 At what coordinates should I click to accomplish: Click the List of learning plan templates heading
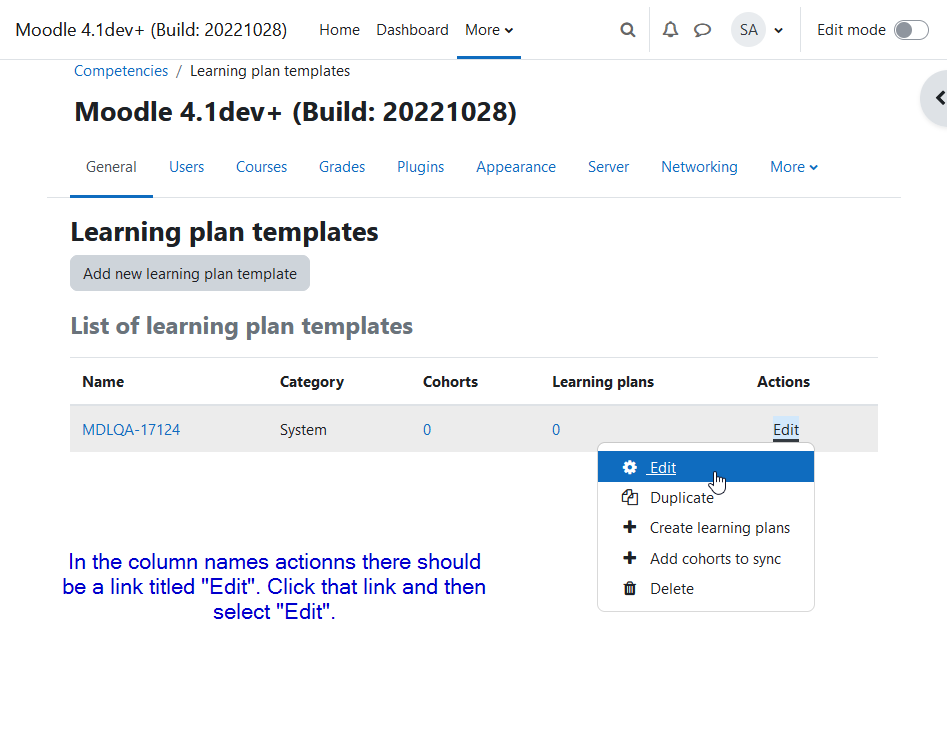(242, 326)
